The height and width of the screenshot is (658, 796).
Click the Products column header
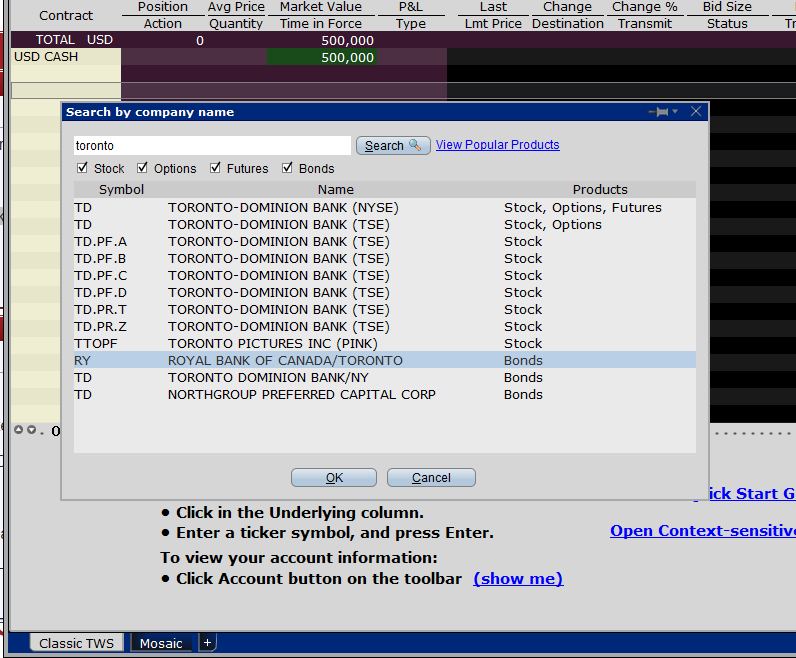coord(600,189)
